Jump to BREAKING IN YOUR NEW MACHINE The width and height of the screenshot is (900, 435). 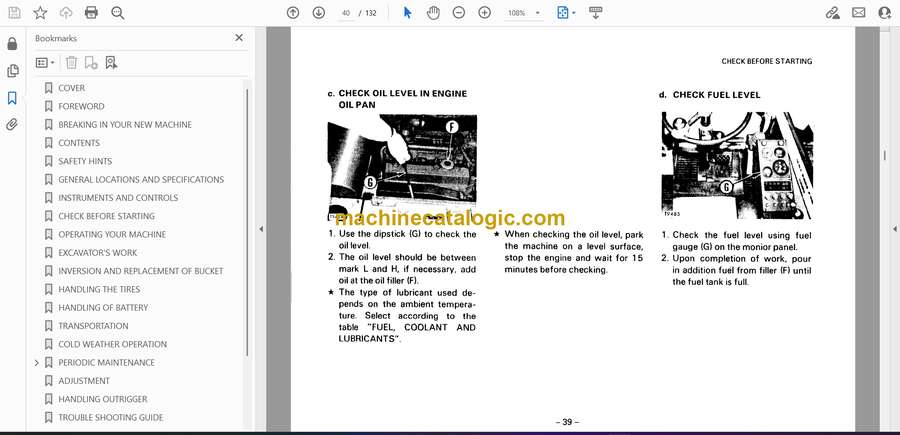[x=125, y=125]
